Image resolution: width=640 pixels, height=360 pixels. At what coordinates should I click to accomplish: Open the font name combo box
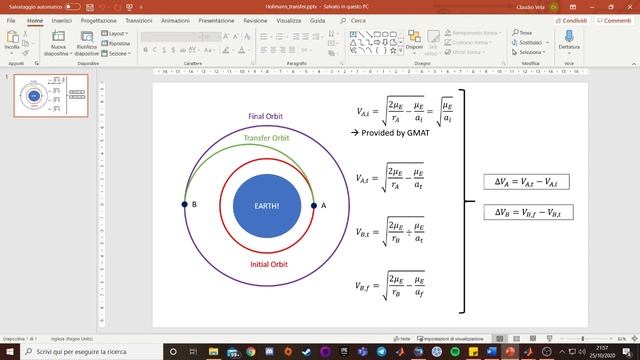pyautogui.click(x=171, y=37)
